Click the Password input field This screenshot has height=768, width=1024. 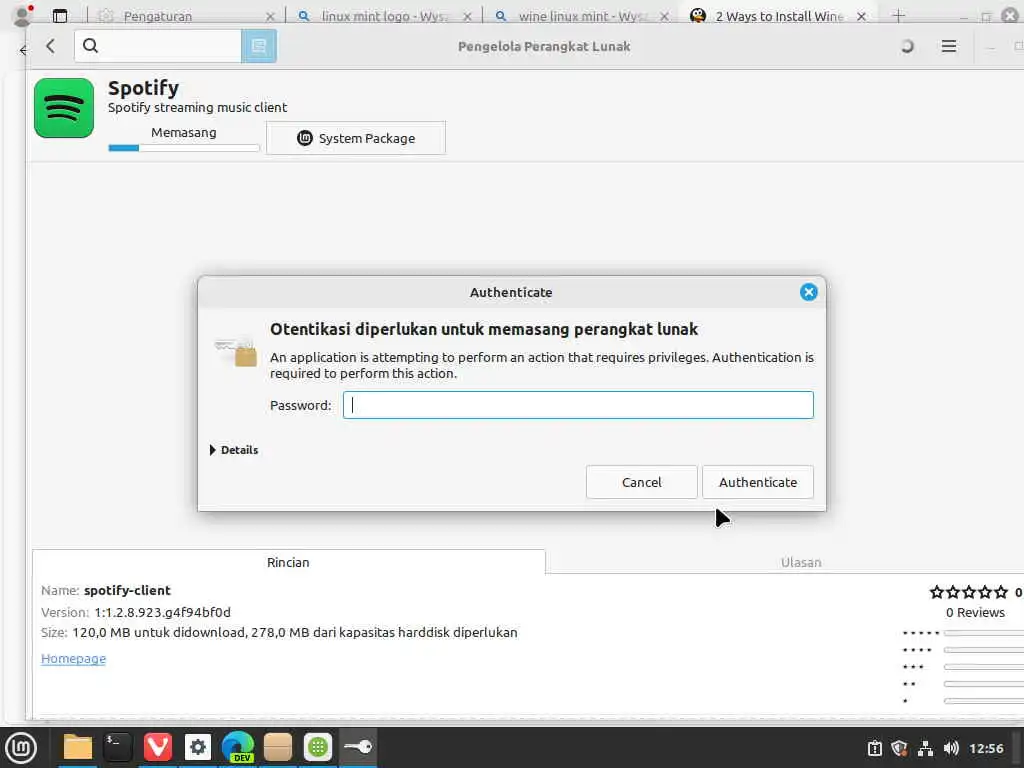pyautogui.click(x=578, y=405)
